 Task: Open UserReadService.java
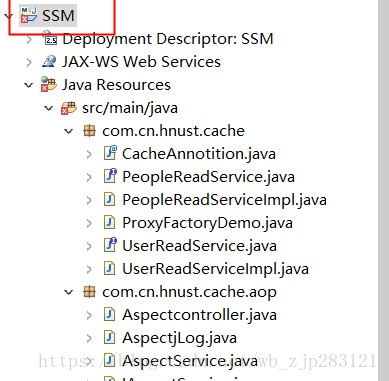click(x=199, y=246)
